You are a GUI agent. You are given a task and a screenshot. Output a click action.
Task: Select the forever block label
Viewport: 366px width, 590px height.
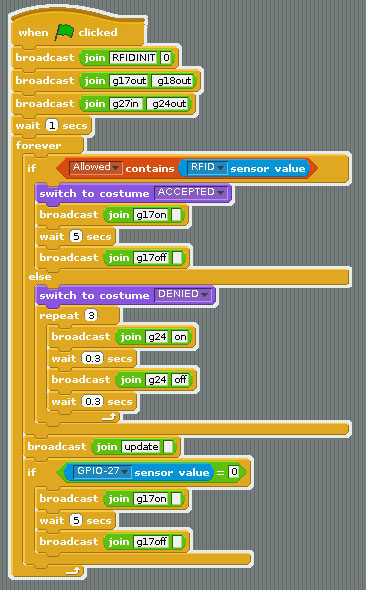click(x=38, y=145)
